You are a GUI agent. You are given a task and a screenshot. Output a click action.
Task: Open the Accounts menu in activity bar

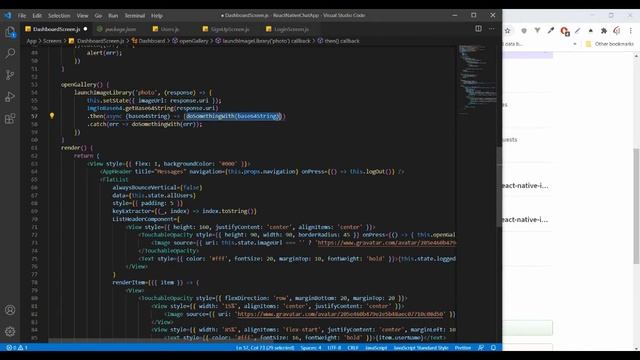tap(10, 310)
